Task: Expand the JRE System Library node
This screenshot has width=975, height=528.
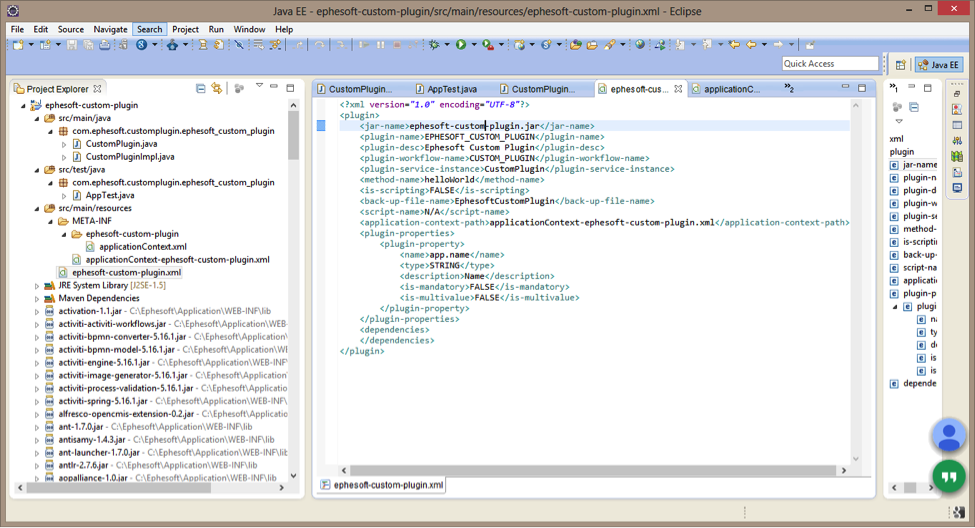Action: [37, 285]
